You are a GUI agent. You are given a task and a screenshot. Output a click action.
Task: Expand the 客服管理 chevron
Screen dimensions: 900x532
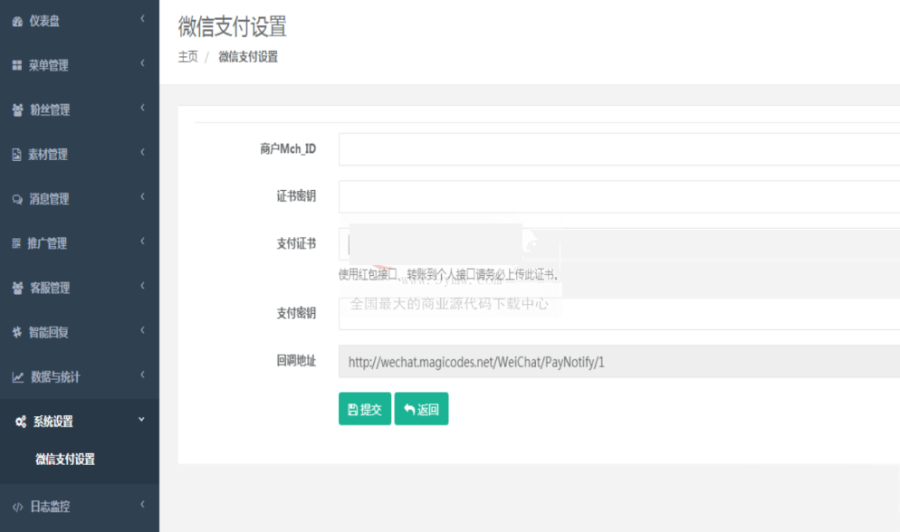point(142,286)
